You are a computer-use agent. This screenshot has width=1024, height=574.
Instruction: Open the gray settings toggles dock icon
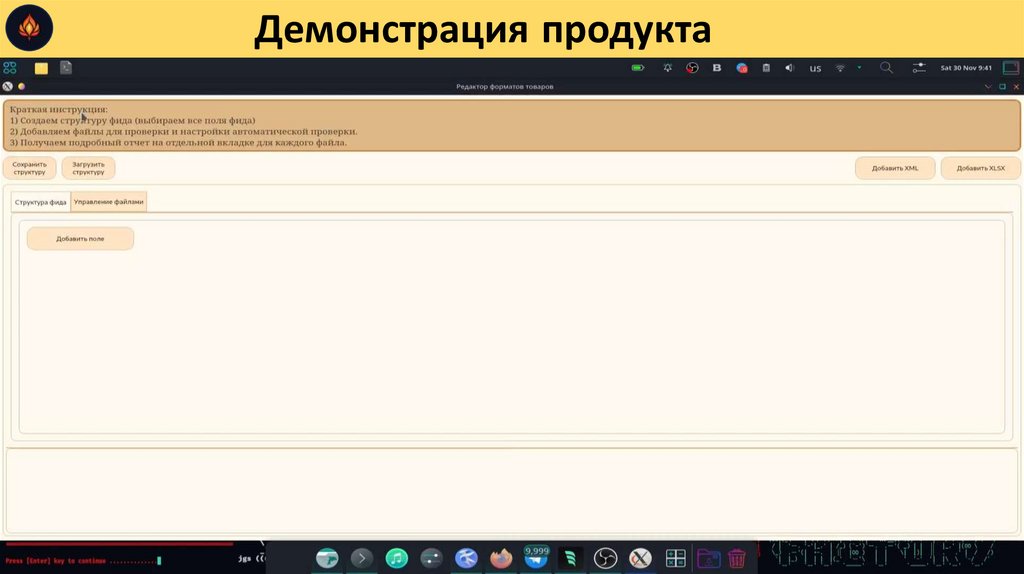[x=431, y=558]
